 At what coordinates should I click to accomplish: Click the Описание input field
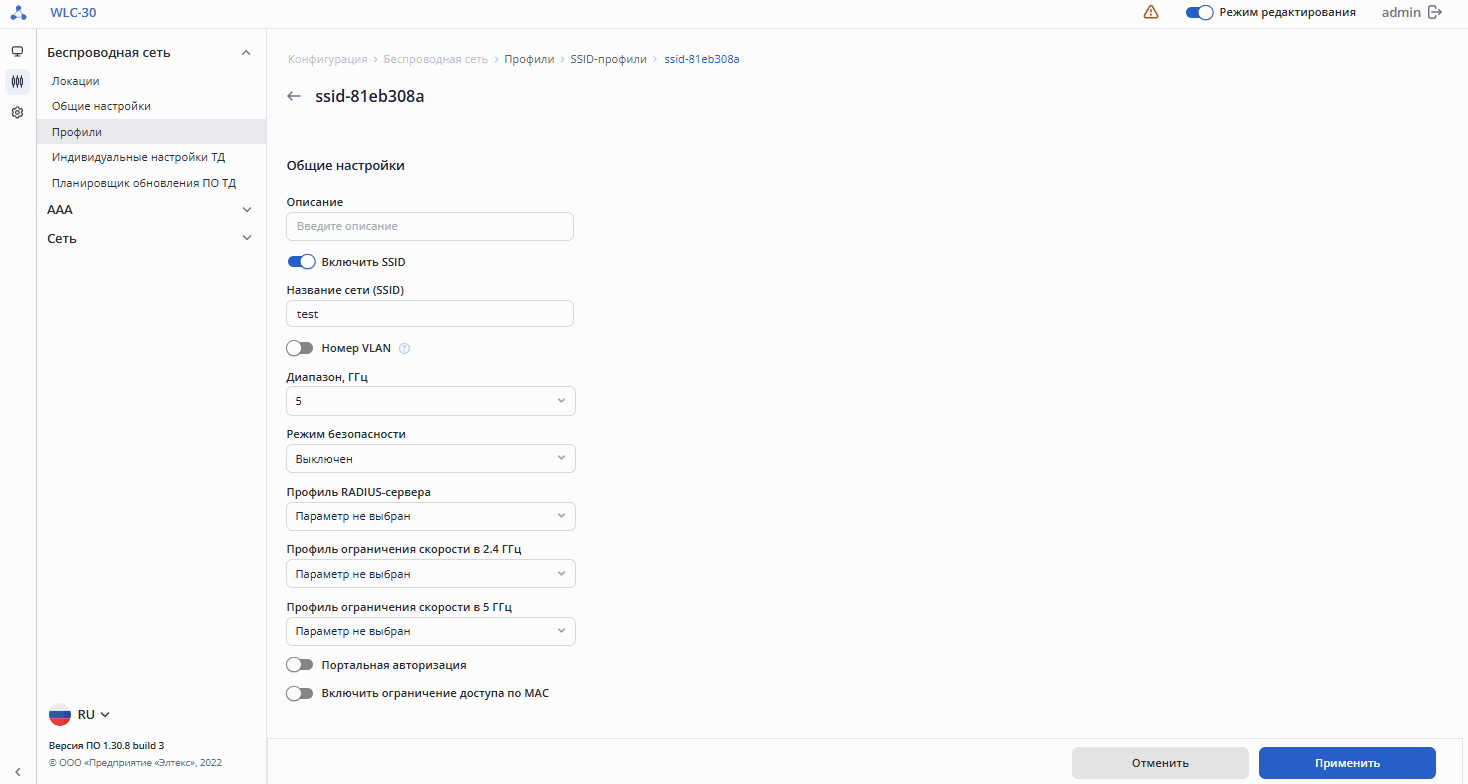(430, 227)
